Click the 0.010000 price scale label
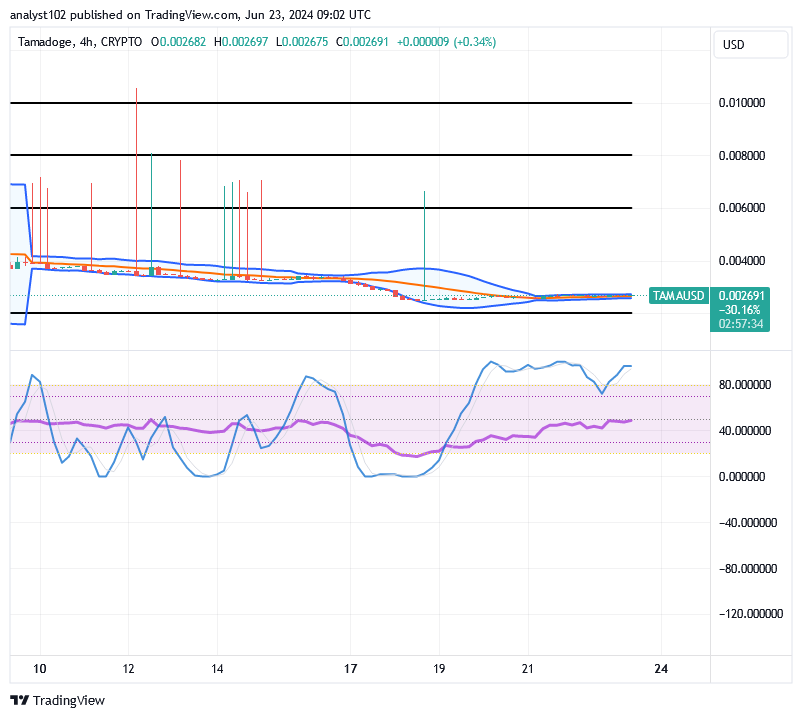The height and width of the screenshot is (718, 802). pos(742,102)
